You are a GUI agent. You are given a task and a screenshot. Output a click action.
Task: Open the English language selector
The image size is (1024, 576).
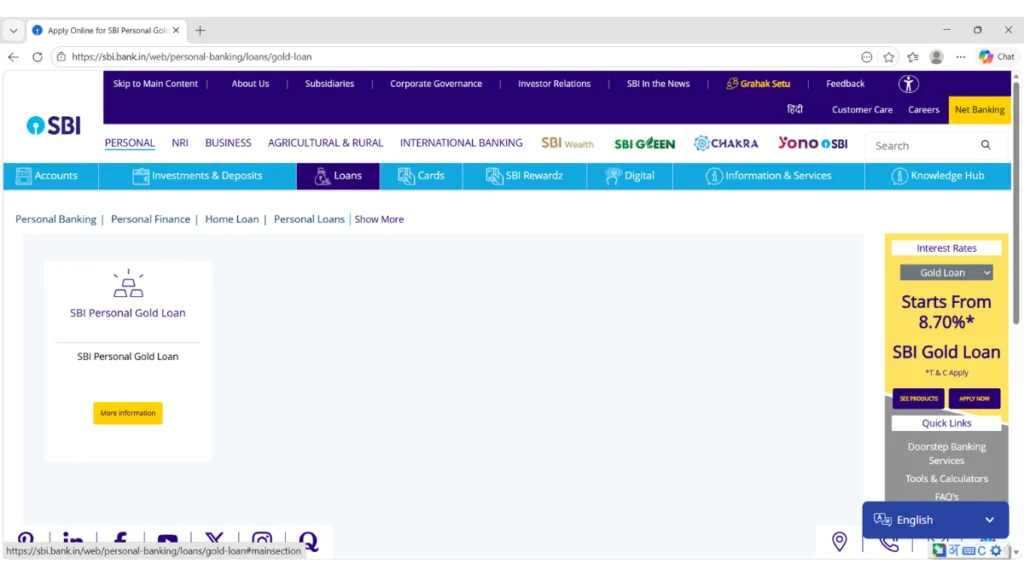point(935,520)
